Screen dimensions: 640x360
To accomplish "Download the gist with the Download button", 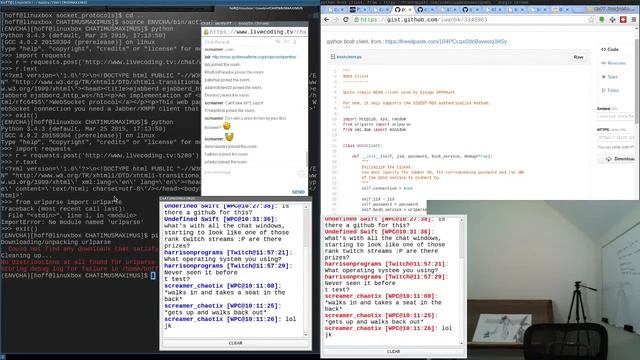I will coord(617,159).
